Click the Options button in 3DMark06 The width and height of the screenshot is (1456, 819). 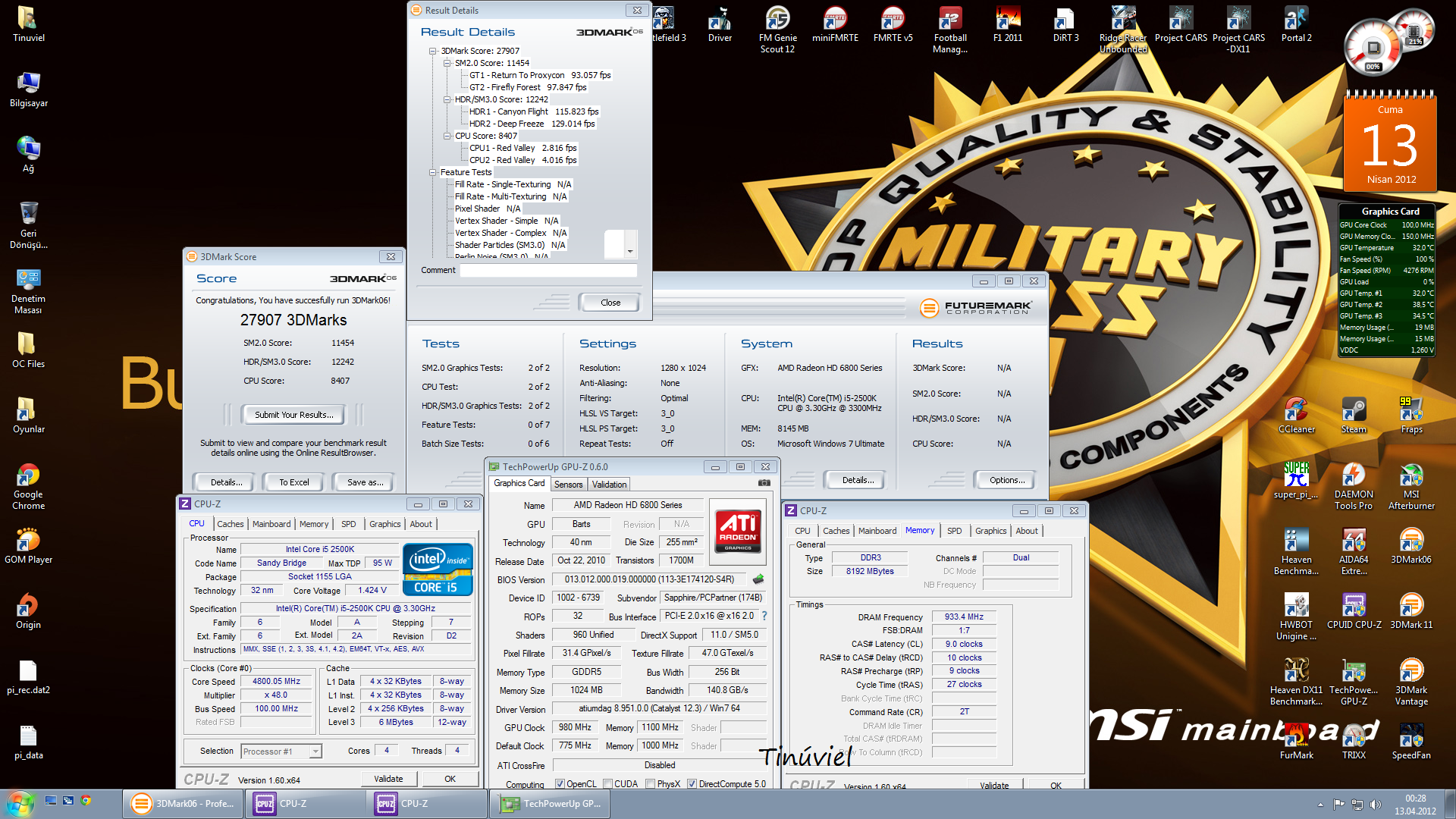1007,480
